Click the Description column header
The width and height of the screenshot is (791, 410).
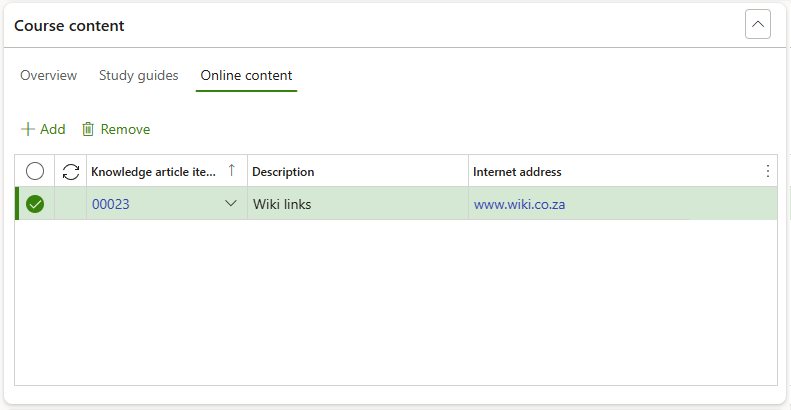coord(283,172)
